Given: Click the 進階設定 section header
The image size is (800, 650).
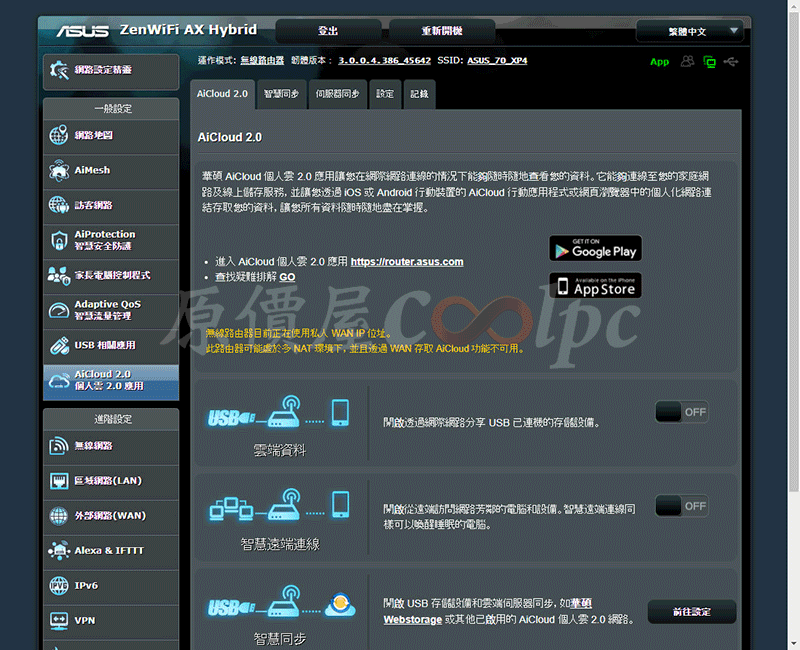Looking at the screenshot, I should [112, 419].
